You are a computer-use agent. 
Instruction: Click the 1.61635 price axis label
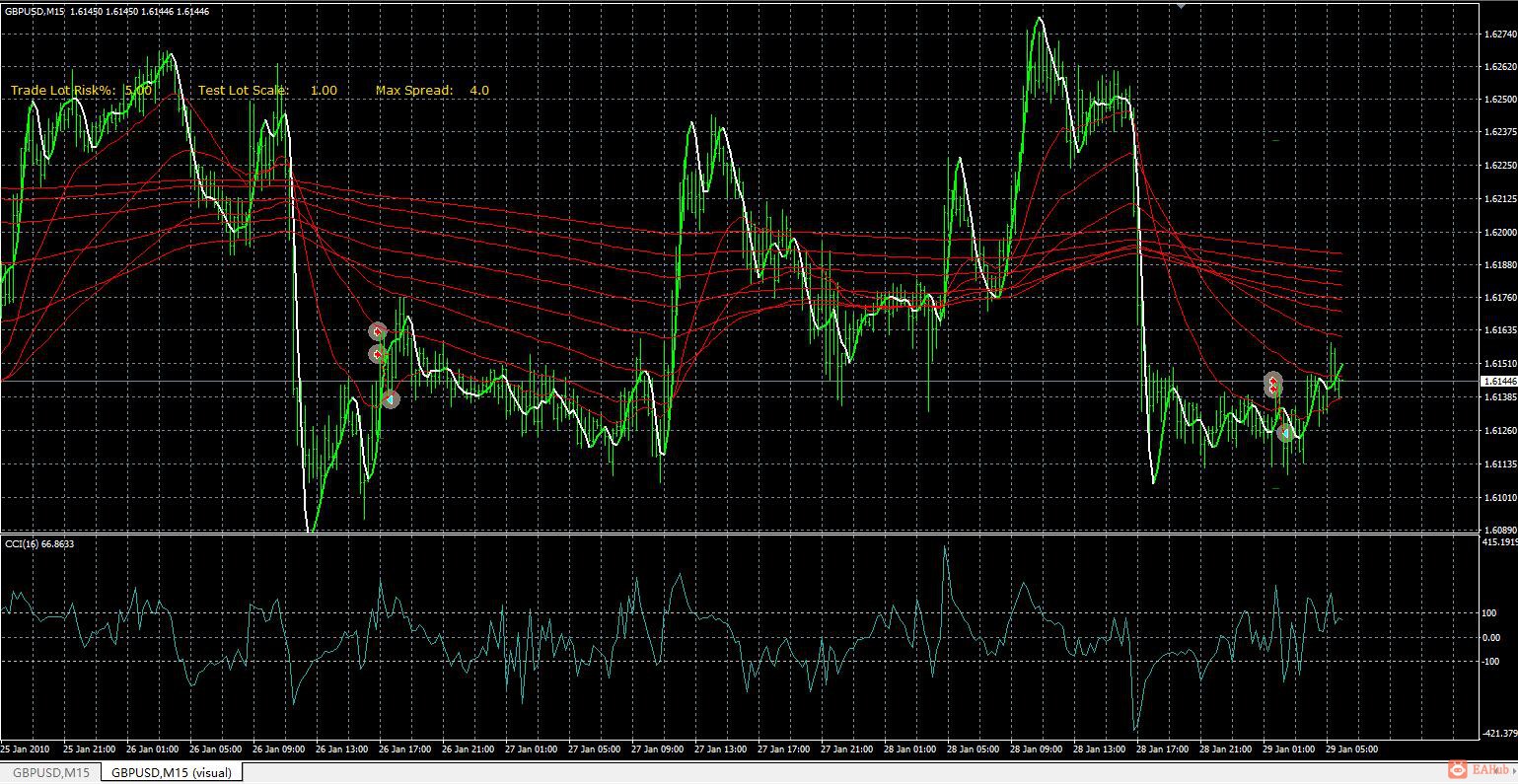pyautogui.click(x=1499, y=330)
